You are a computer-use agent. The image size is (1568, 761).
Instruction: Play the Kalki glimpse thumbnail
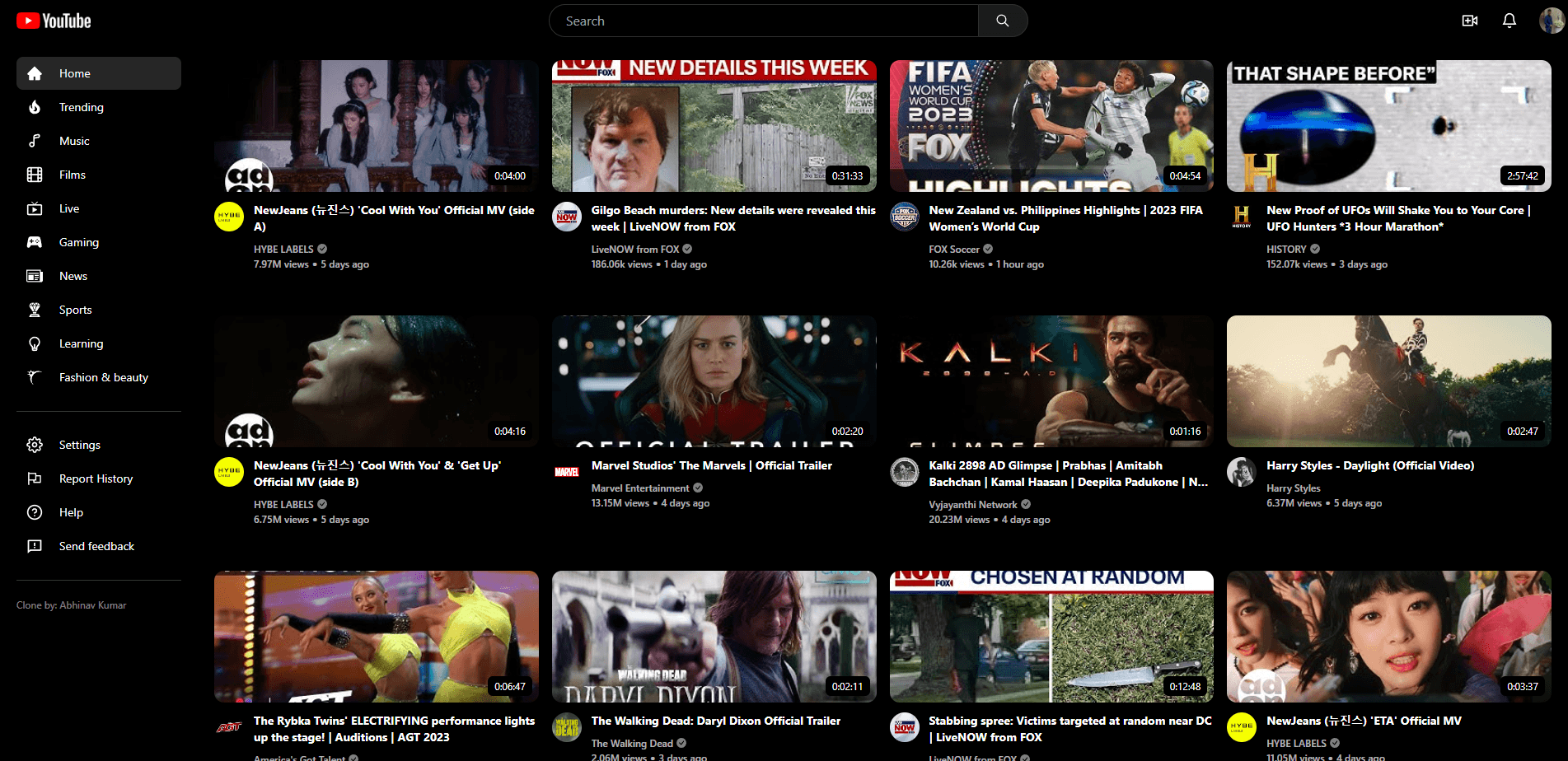coord(1051,381)
